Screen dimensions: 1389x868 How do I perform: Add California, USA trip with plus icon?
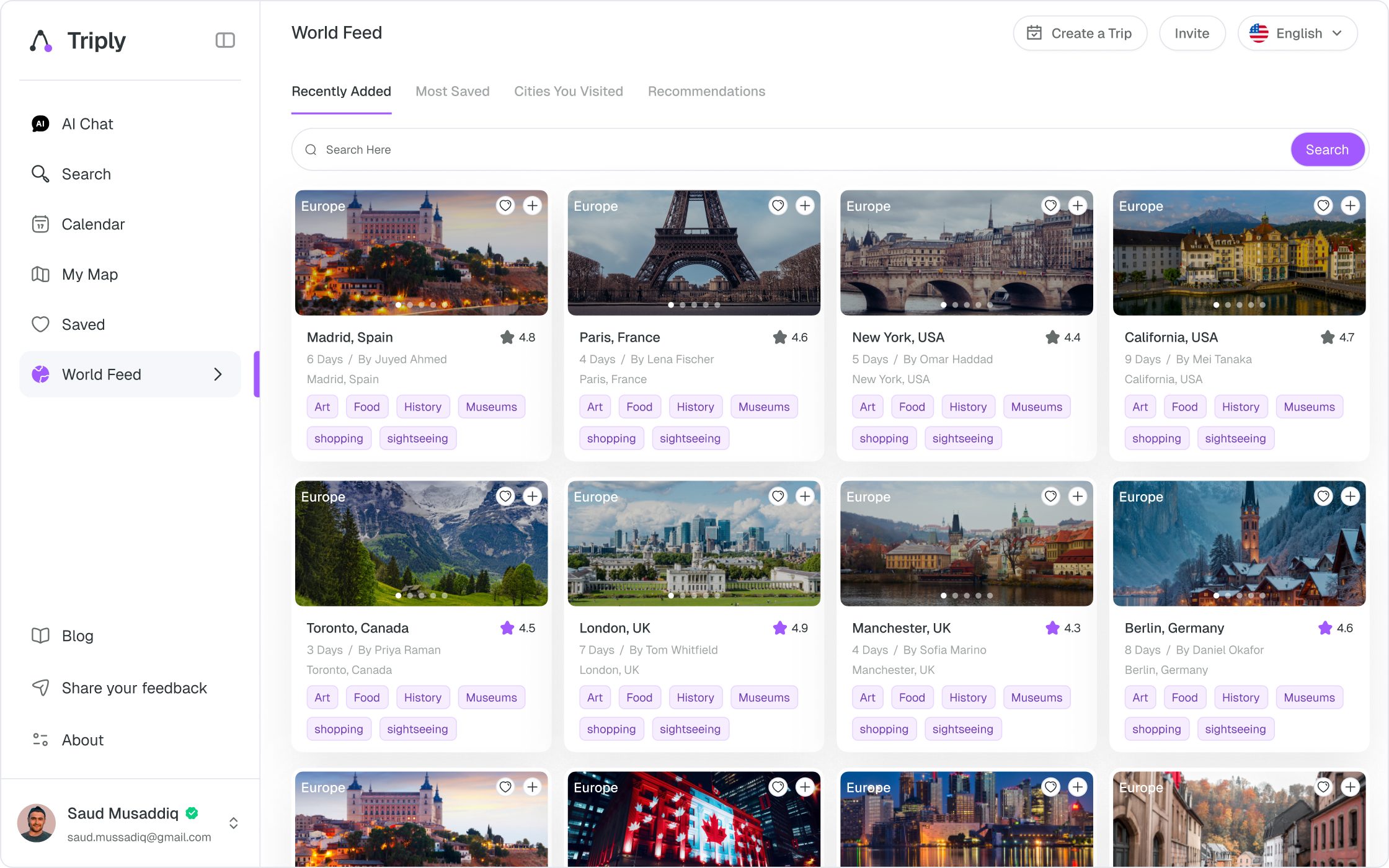click(x=1351, y=205)
